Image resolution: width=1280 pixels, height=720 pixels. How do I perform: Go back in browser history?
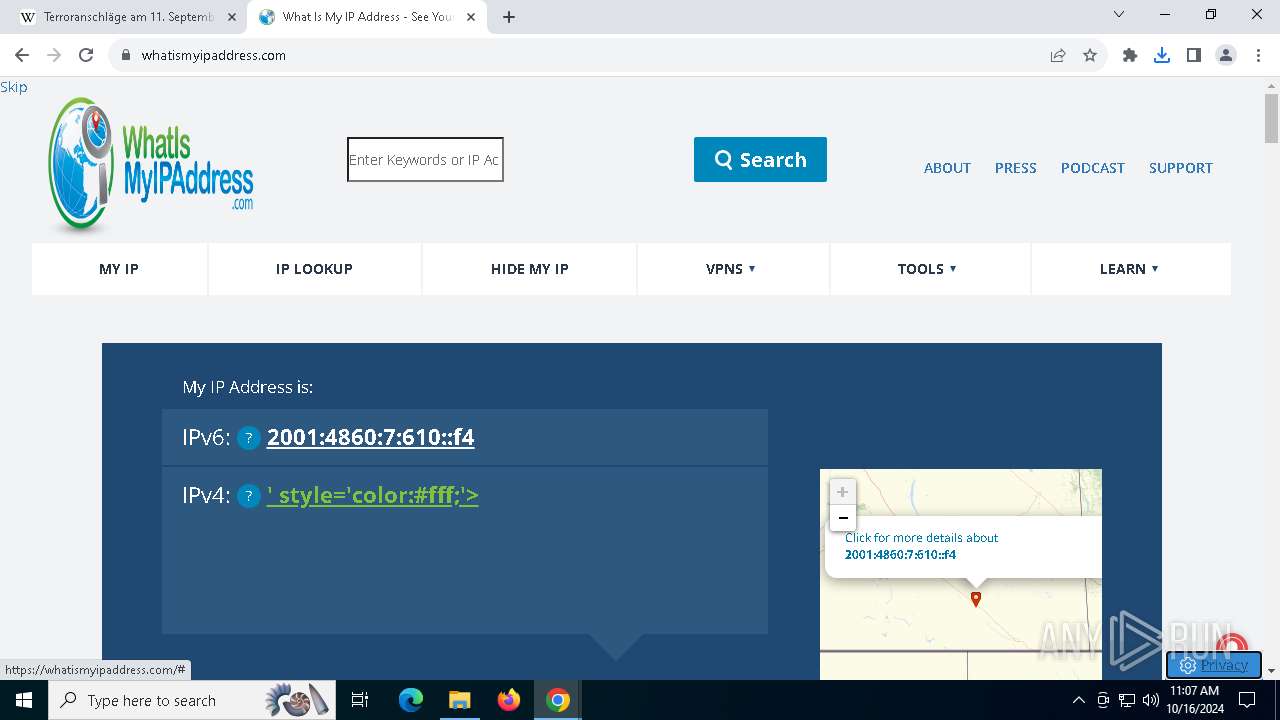[x=22, y=55]
